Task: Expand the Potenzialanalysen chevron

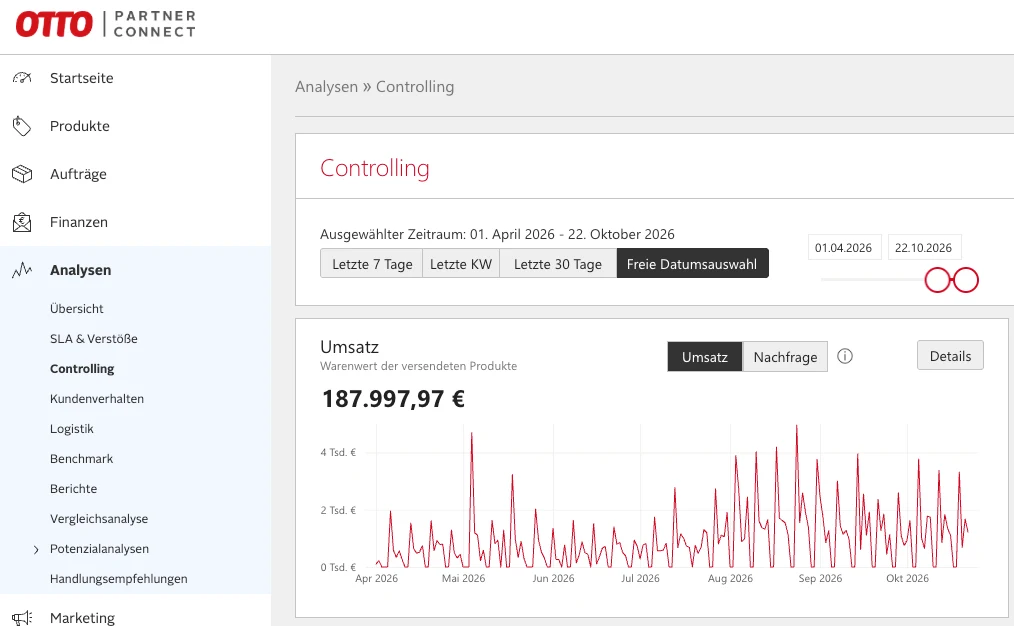Action: pyautogui.click(x=36, y=549)
